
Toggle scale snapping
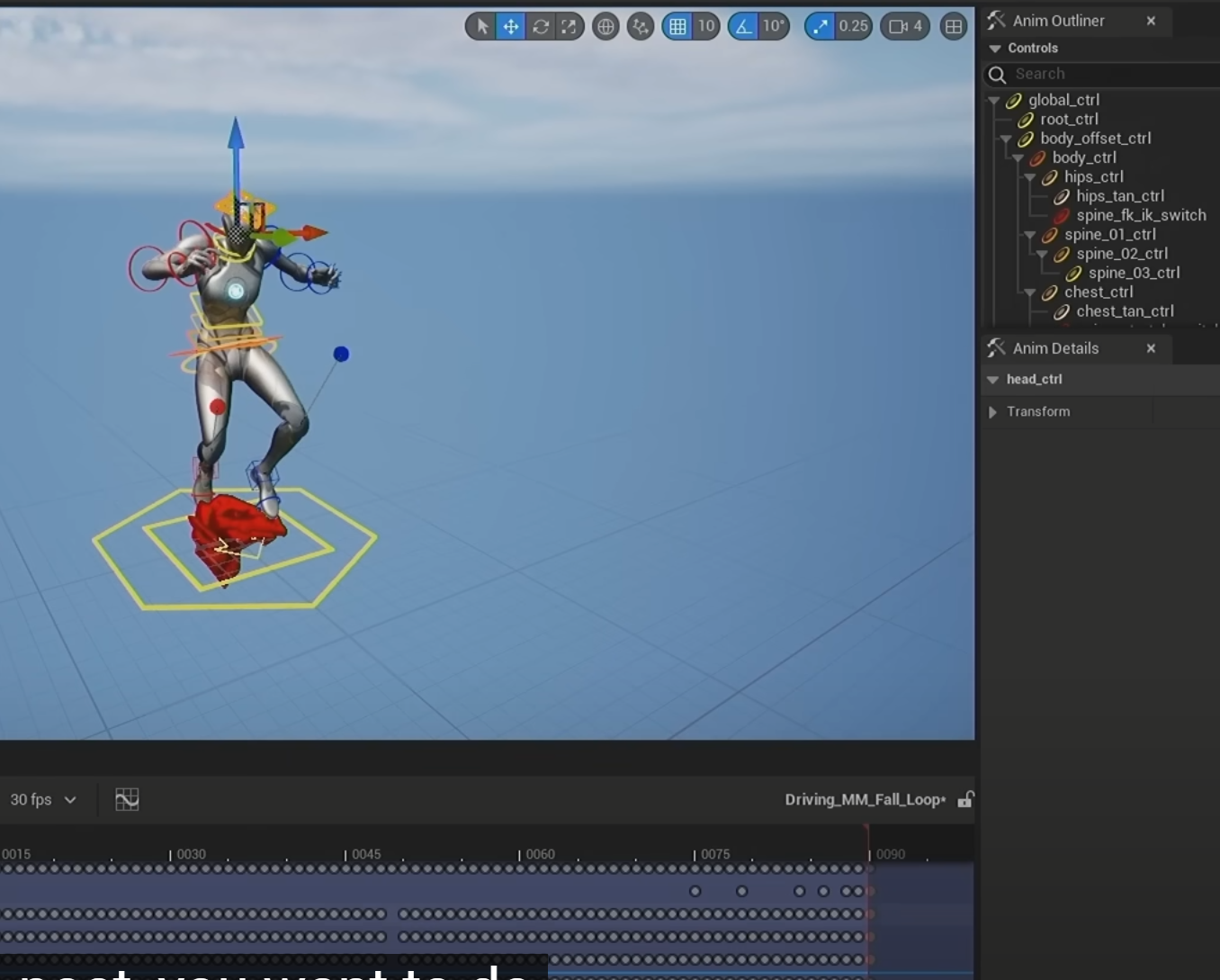pyautogui.click(x=820, y=26)
